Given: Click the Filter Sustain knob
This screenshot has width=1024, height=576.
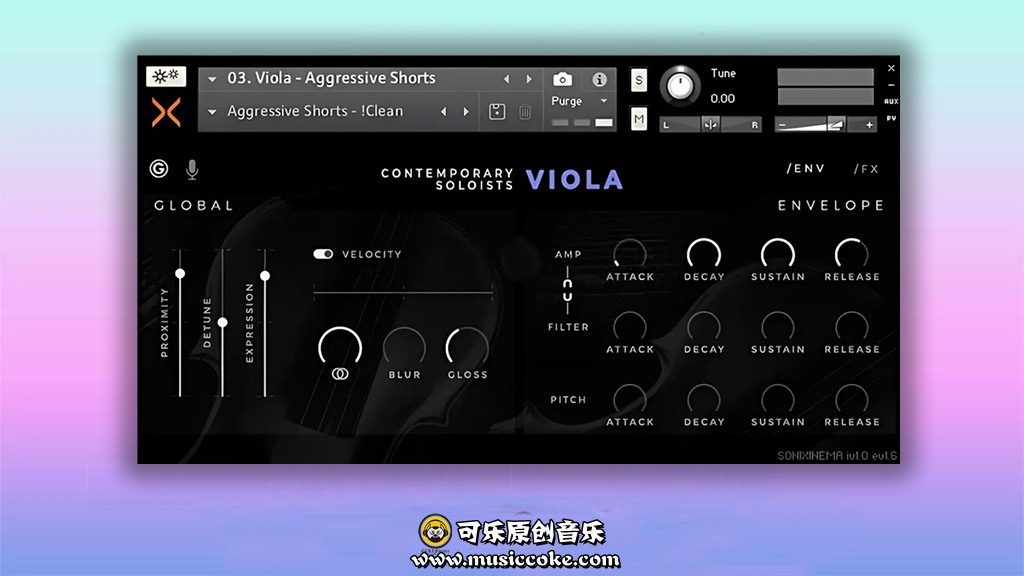Looking at the screenshot, I should (778, 327).
